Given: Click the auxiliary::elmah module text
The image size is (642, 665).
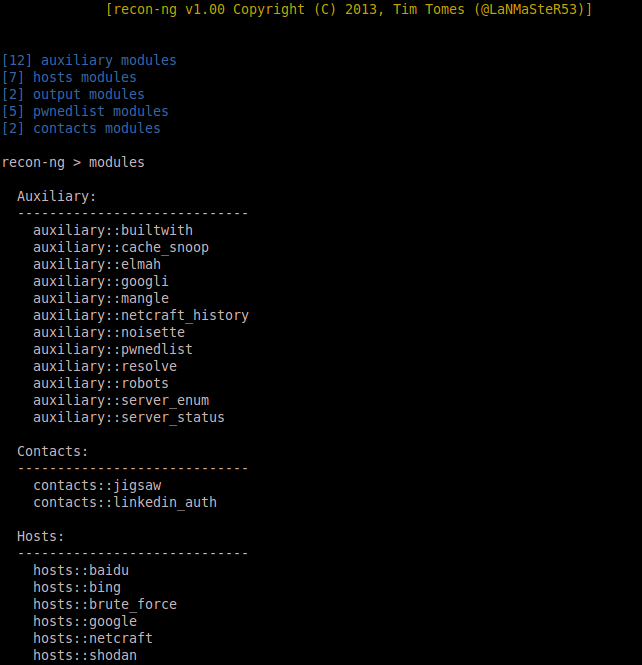Looking at the screenshot, I should point(97,264).
